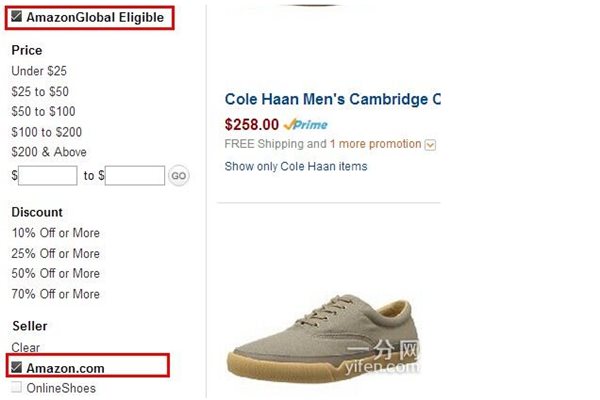
Task: Check the OnlineShoes seller checkbox
Action: click(x=17, y=388)
